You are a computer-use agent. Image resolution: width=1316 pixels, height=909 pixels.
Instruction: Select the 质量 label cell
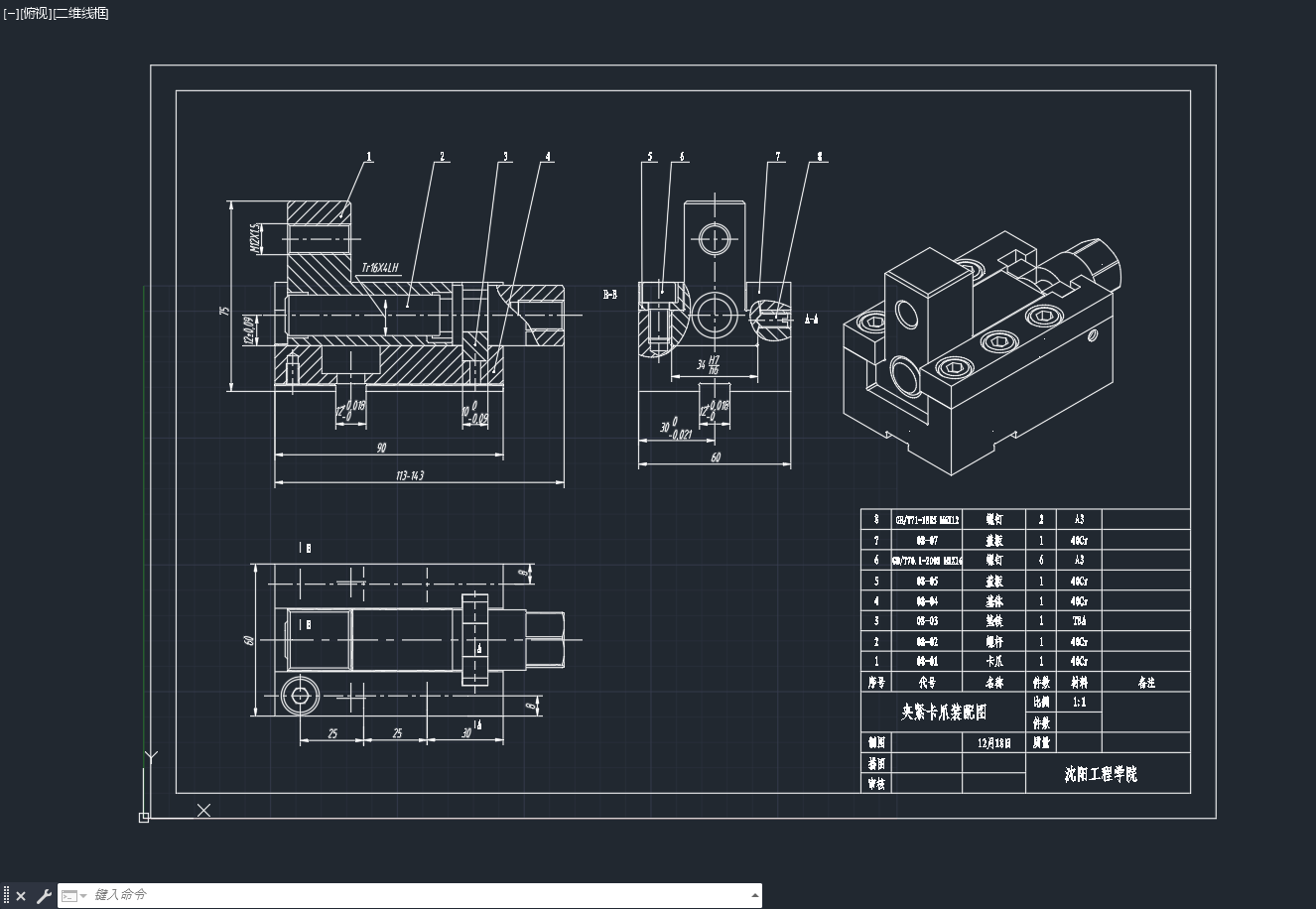(1041, 742)
